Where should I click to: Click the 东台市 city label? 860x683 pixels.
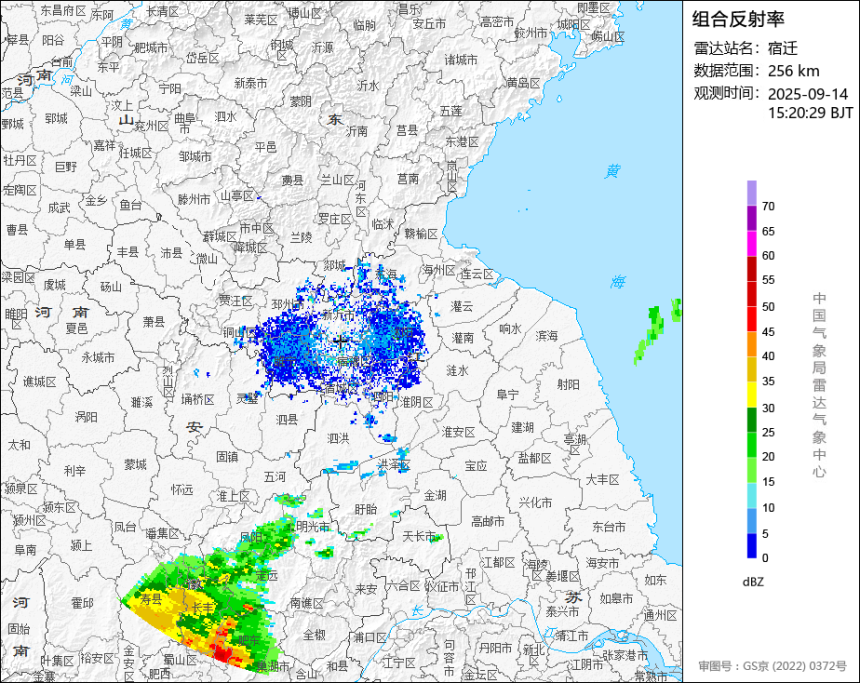pyautogui.click(x=608, y=527)
